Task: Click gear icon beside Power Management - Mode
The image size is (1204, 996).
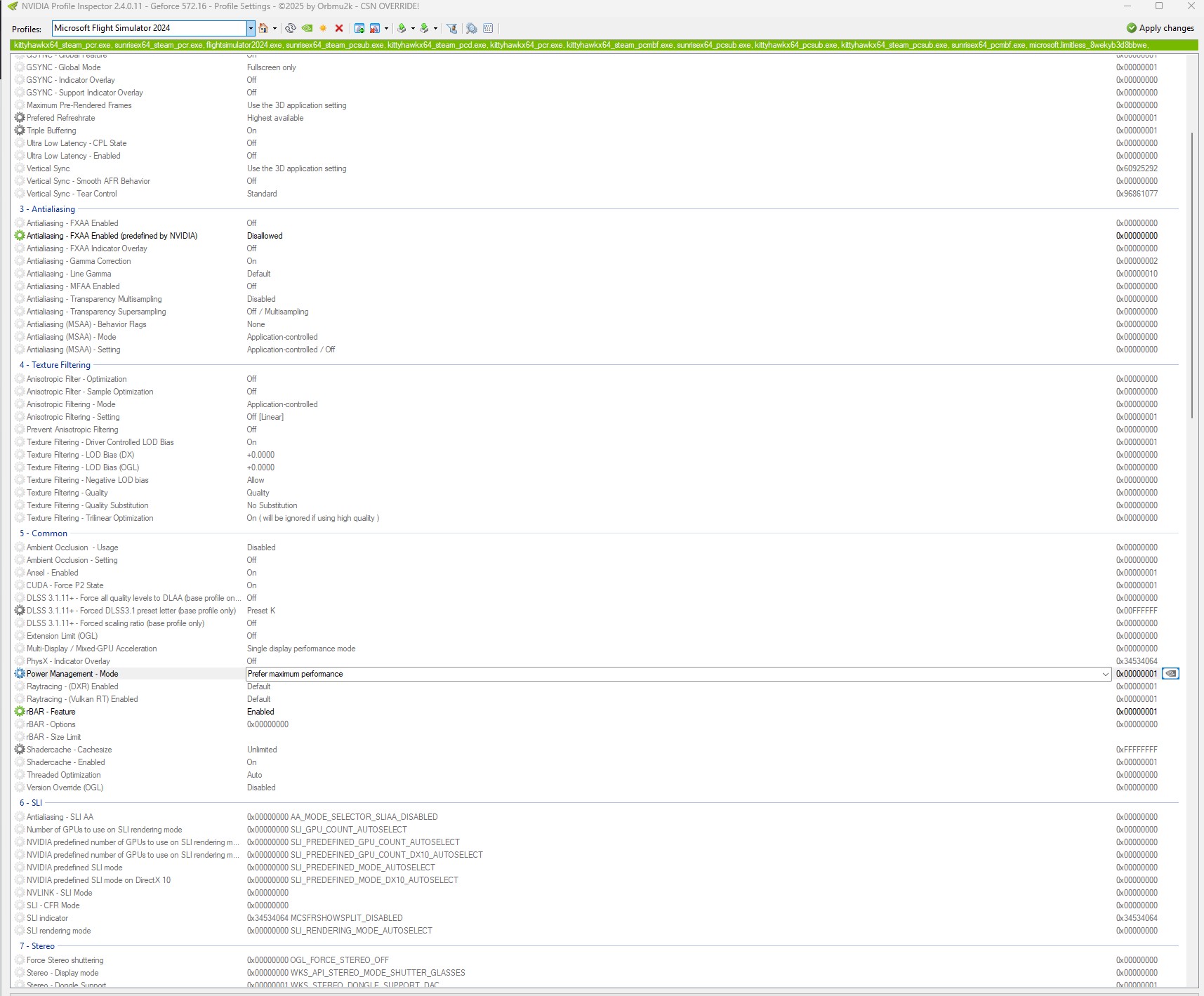Action: pyautogui.click(x=20, y=674)
